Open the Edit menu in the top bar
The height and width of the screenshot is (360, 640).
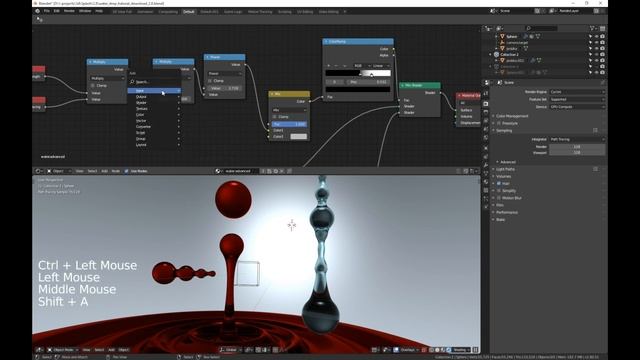click(x=57, y=11)
